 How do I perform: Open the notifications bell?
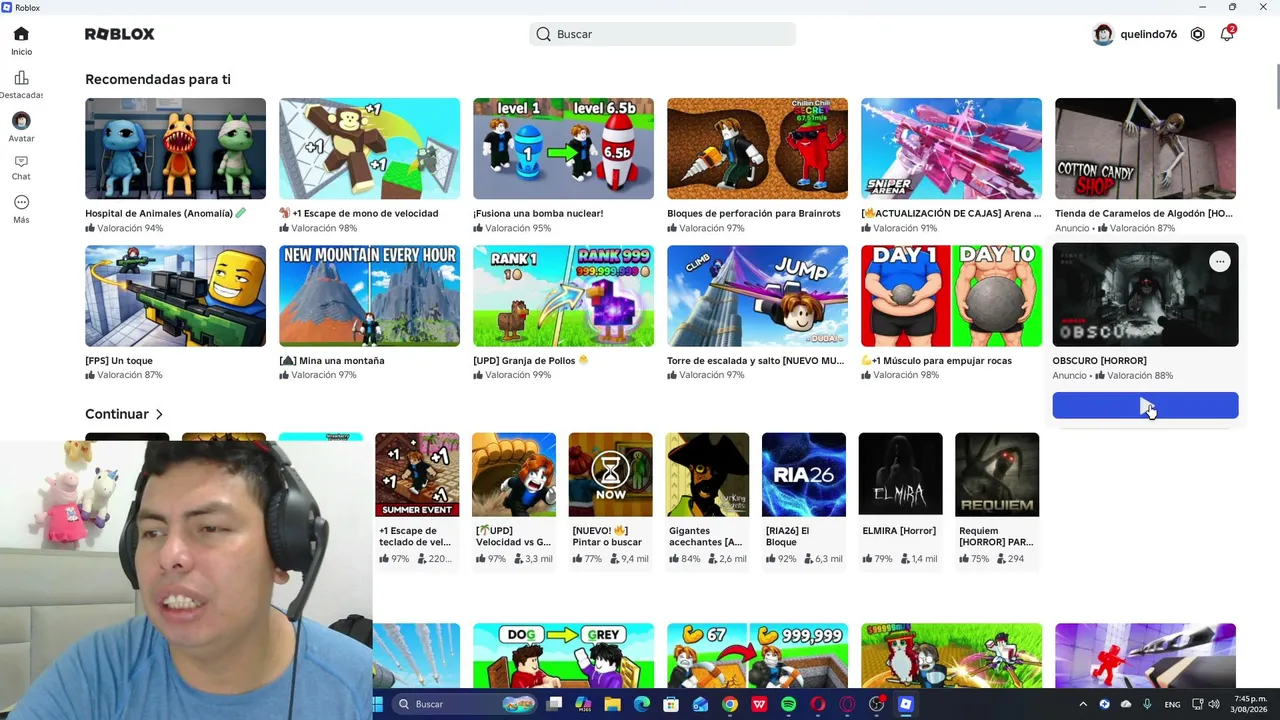1227,34
